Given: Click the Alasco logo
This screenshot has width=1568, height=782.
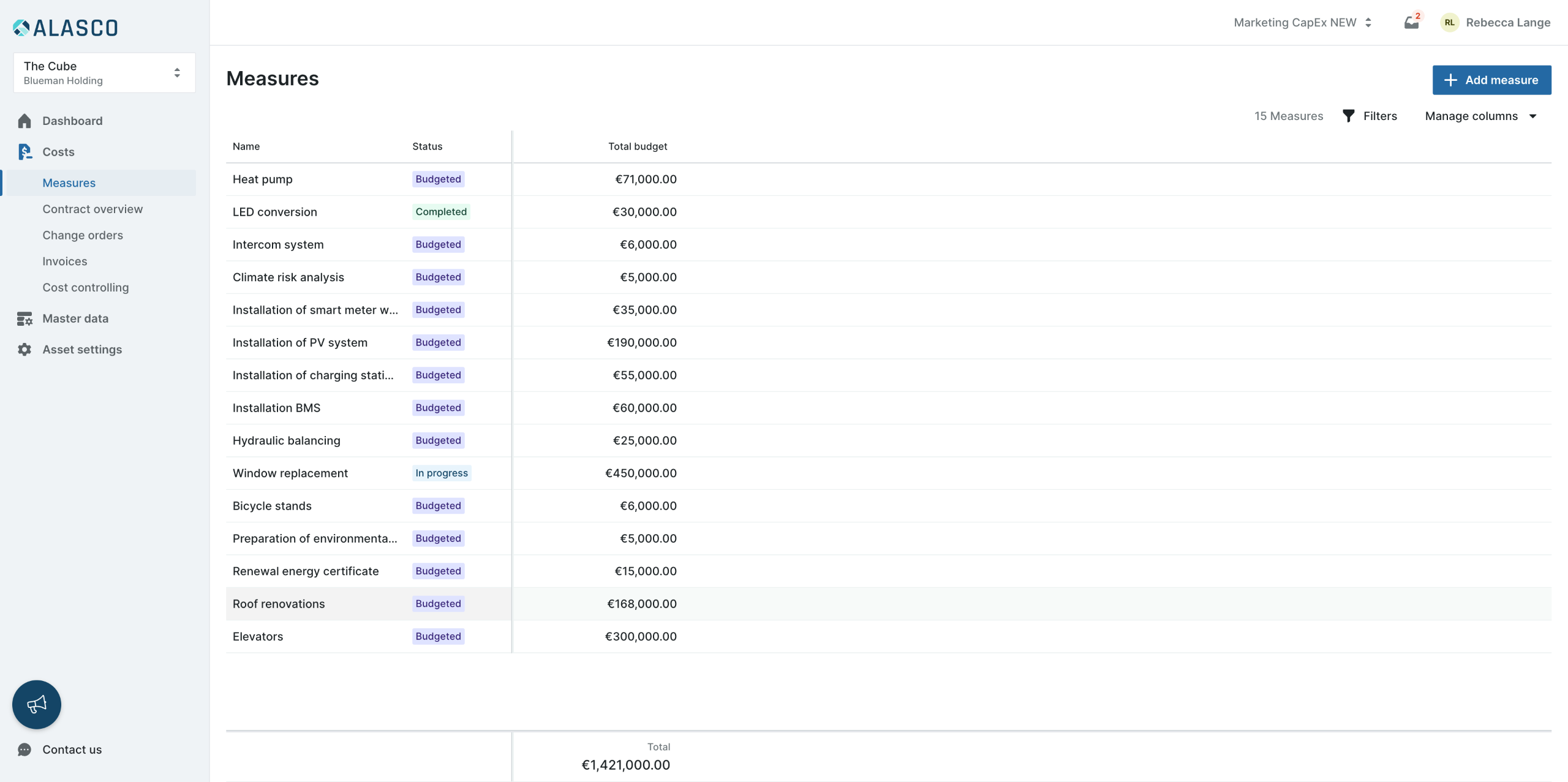Looking at the screenshot, I should click(65, 28).
